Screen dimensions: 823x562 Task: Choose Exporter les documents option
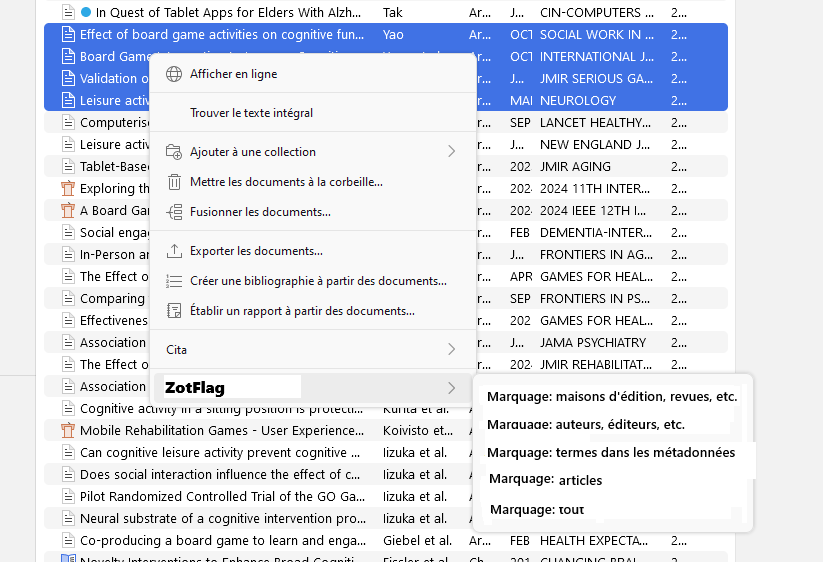click(x=313, y=251)
